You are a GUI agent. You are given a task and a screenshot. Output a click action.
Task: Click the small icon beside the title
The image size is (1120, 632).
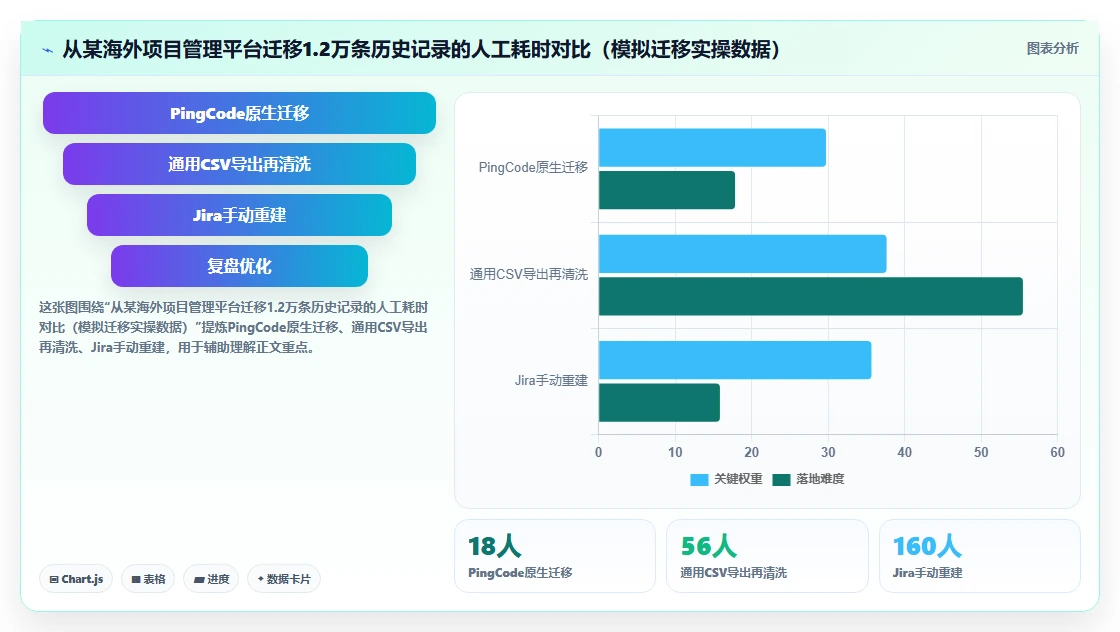coord(48,50)
